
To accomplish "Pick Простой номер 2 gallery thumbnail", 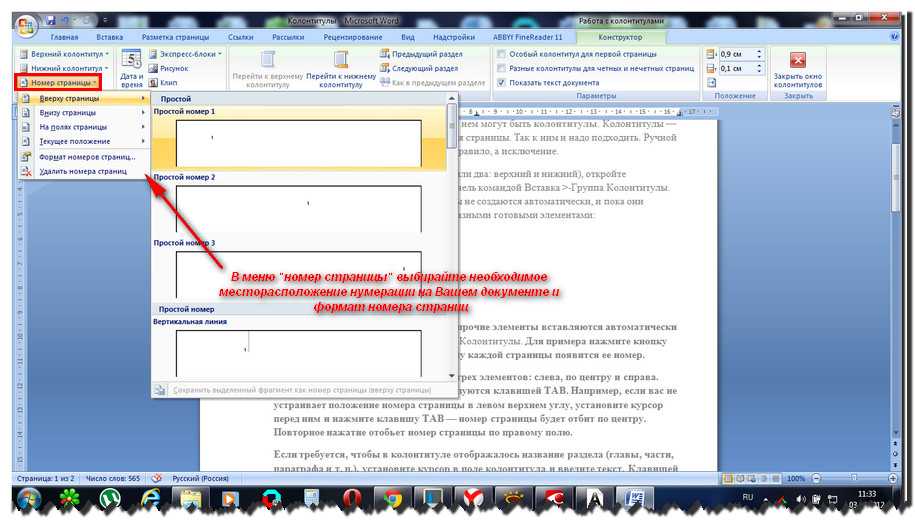I will click(298, 208).
